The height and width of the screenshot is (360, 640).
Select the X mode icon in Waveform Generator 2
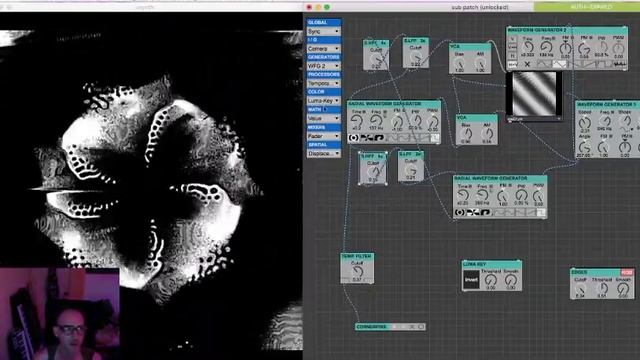(x=527, y=64)
